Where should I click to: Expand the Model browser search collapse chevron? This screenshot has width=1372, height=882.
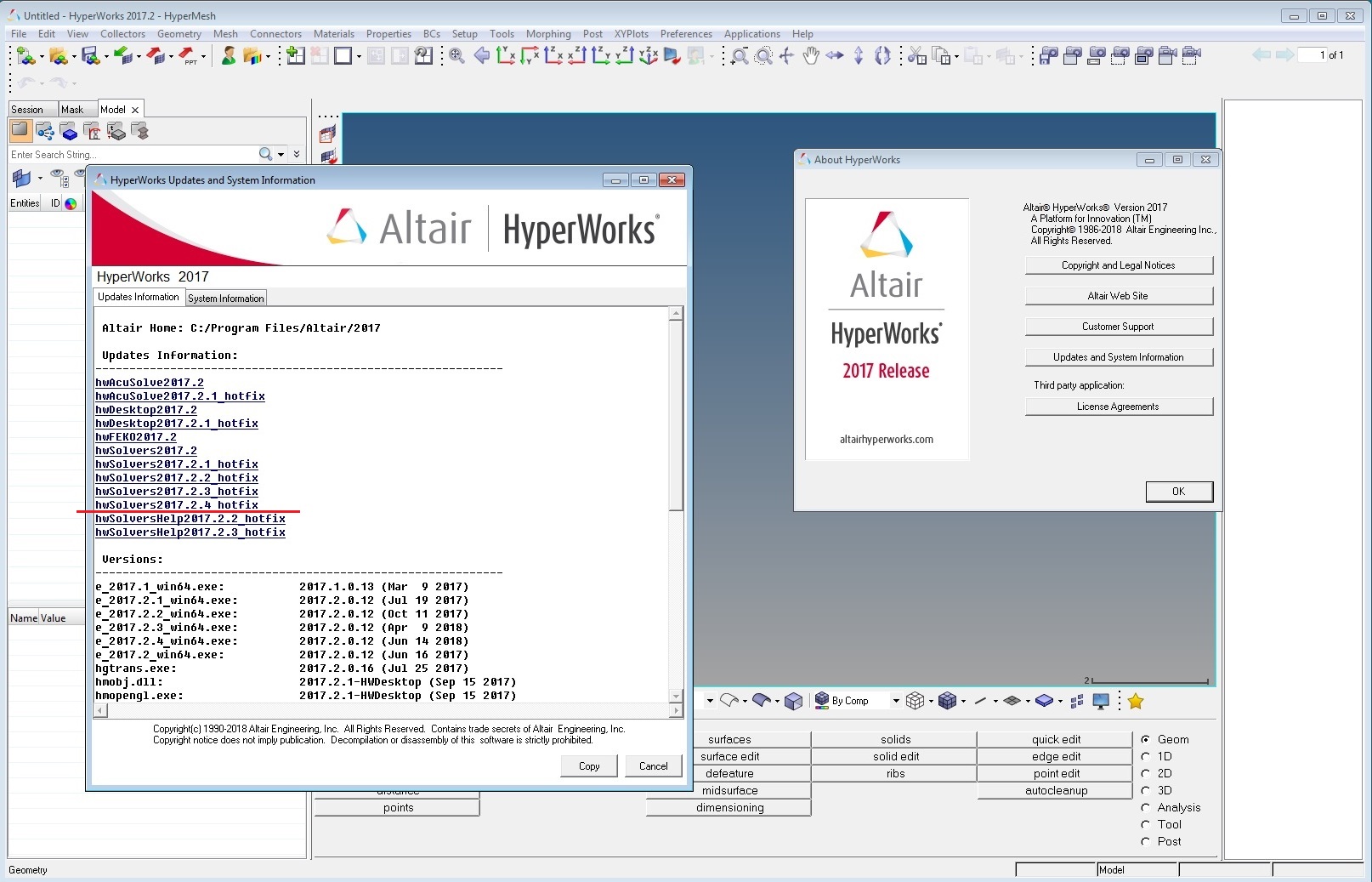point(297,155)
